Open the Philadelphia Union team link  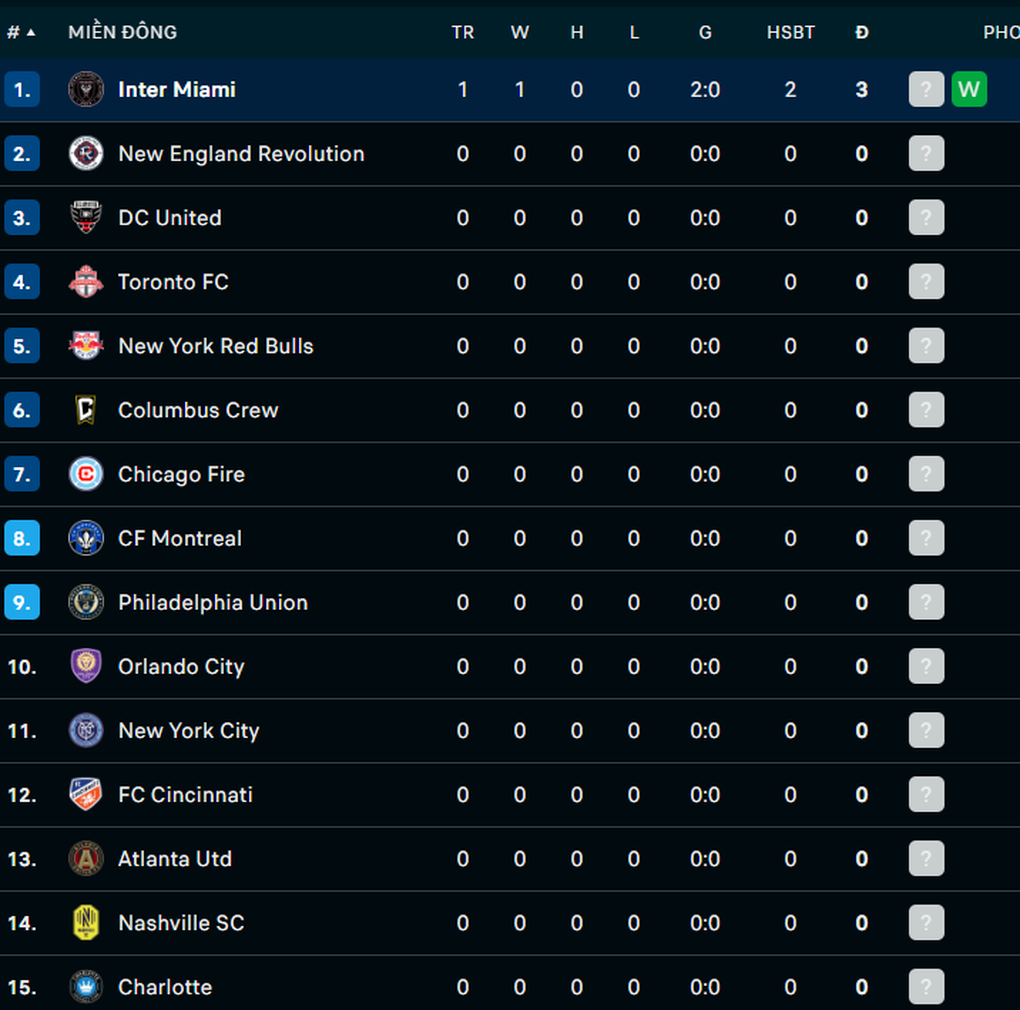[x=213, y=602]
